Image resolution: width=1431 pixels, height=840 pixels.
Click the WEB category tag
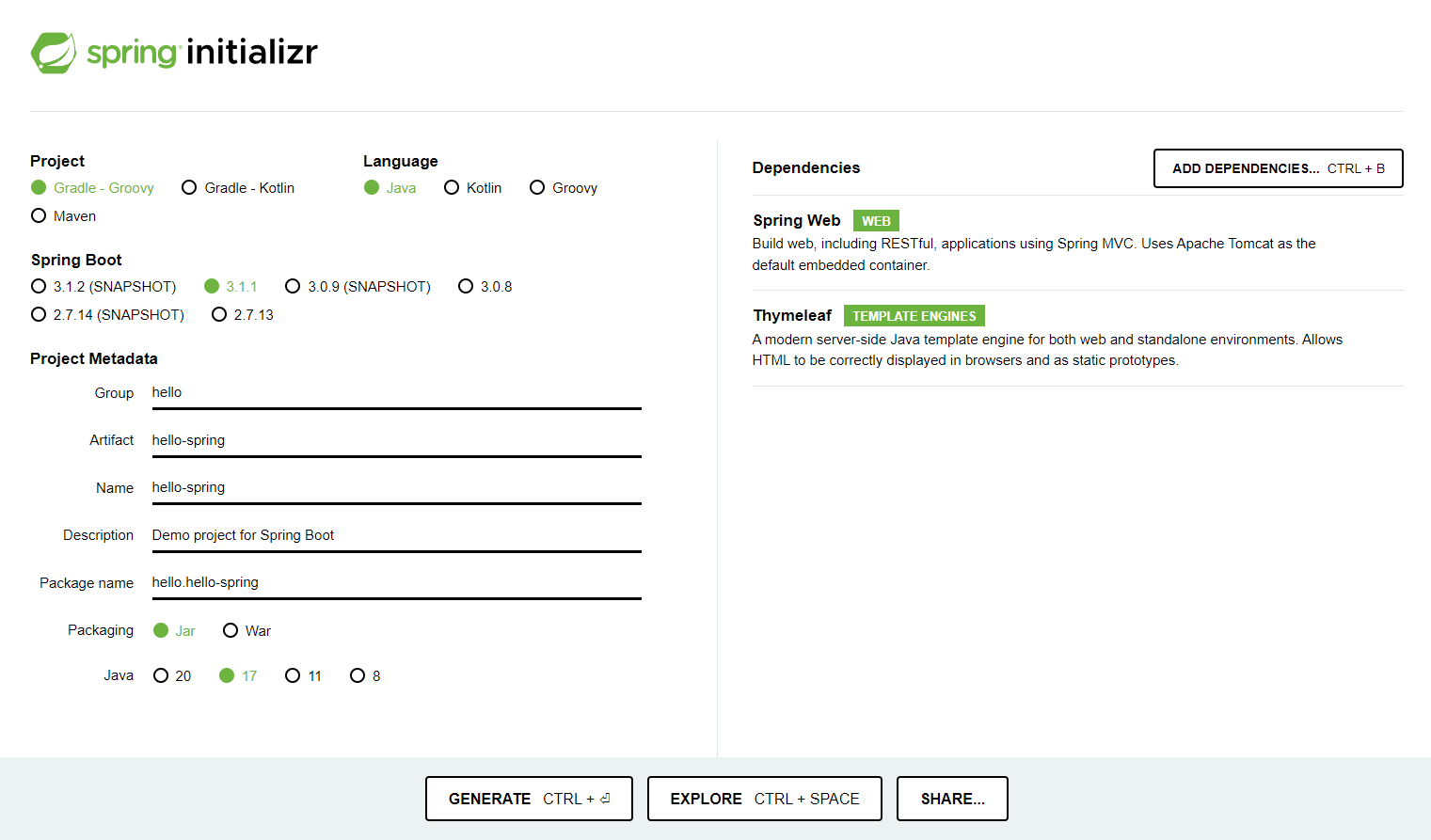(x=876, y=221)
